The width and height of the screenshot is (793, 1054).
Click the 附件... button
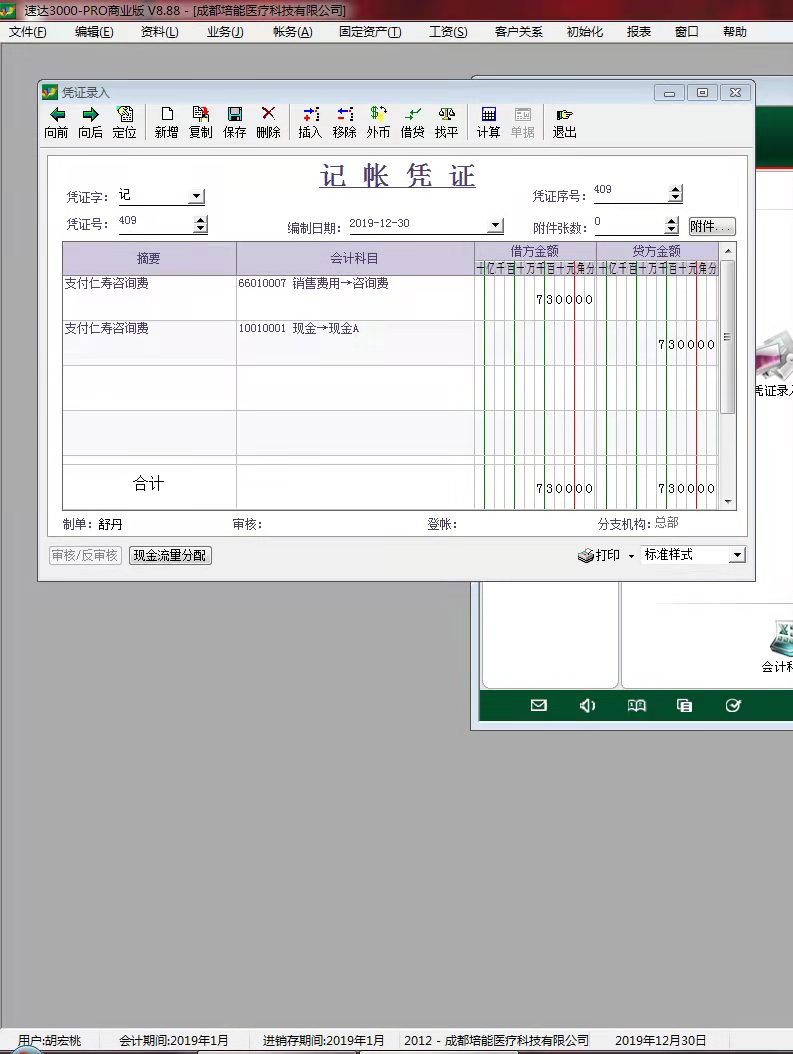coord(711,227)
